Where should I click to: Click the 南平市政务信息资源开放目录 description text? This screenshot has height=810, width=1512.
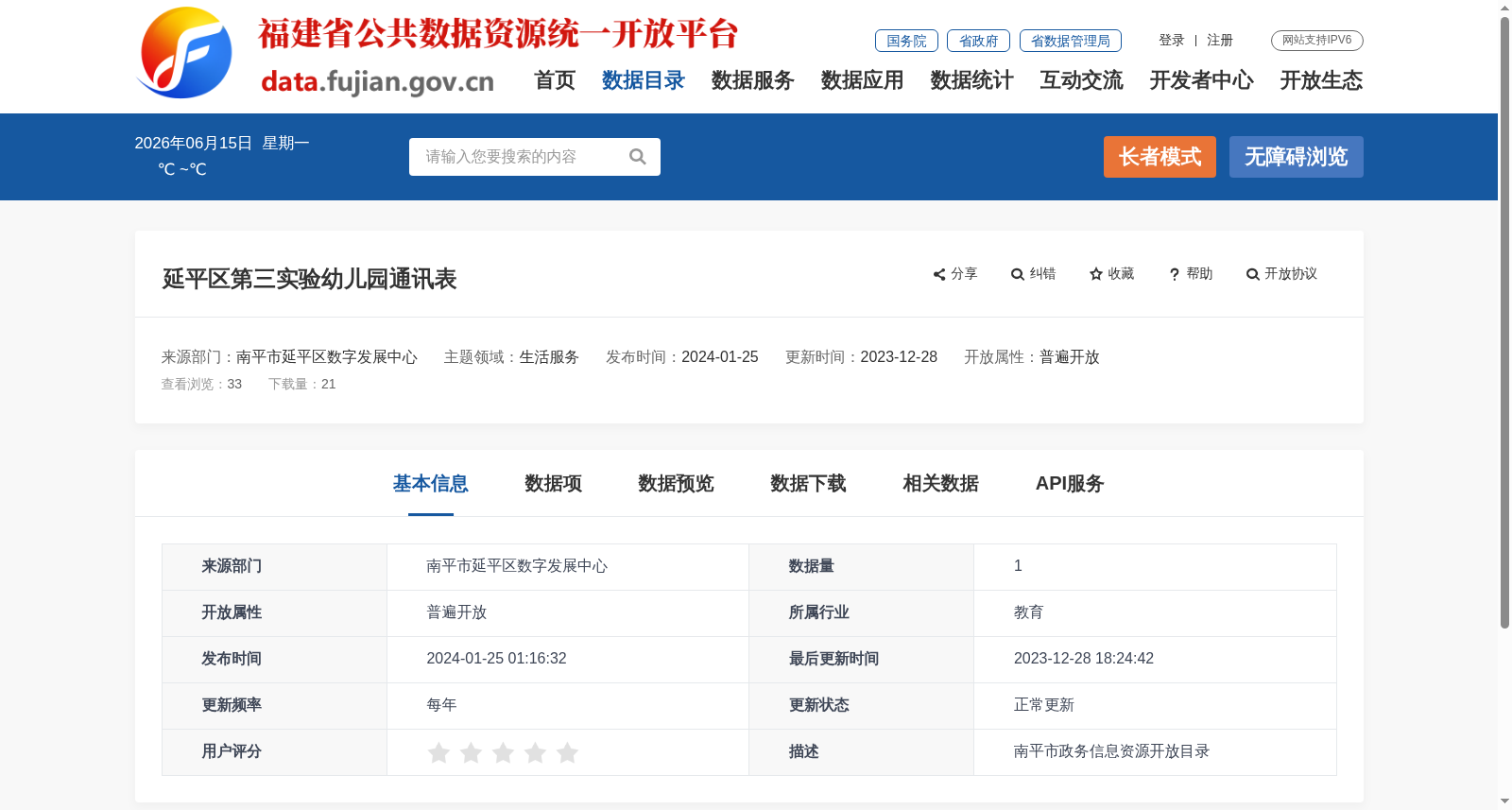pyautogui.click(x=1111, y=751)
